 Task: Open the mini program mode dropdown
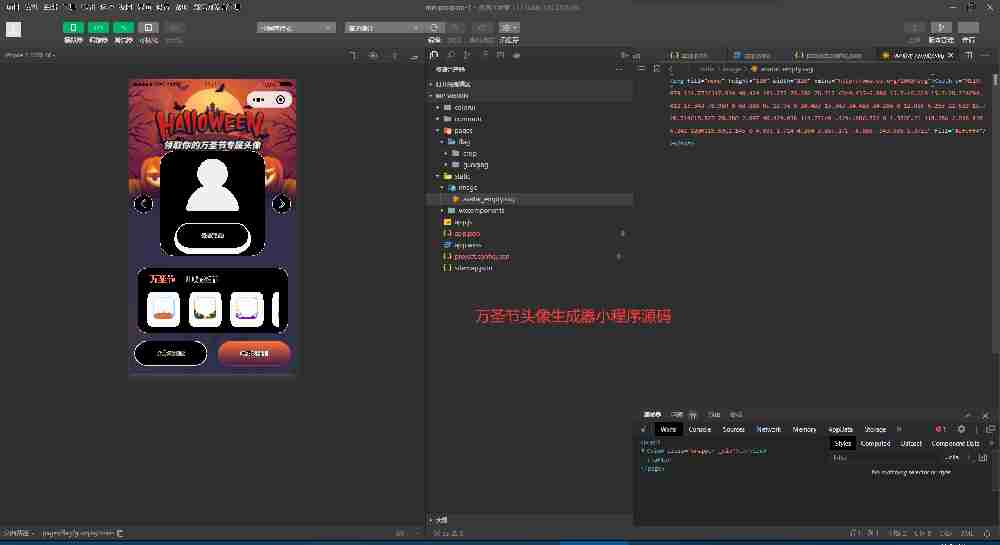[x=296, y=27]
